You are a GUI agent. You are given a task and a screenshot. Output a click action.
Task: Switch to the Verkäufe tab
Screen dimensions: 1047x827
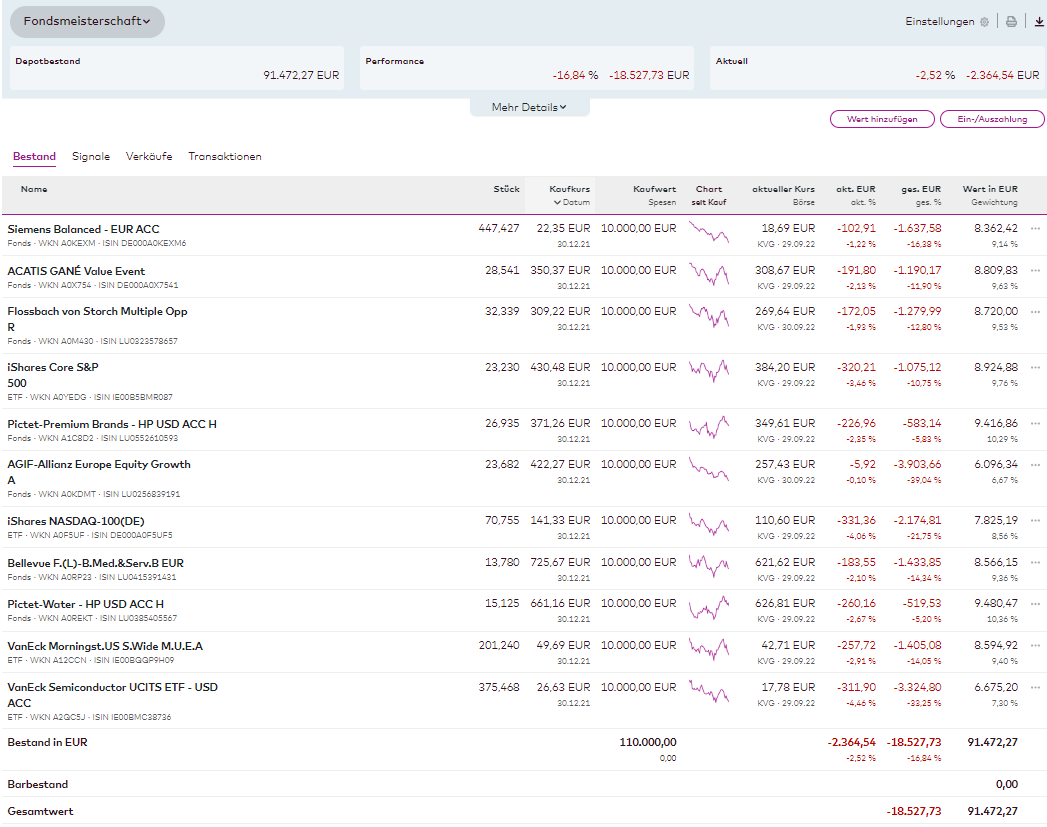(149, 157)
